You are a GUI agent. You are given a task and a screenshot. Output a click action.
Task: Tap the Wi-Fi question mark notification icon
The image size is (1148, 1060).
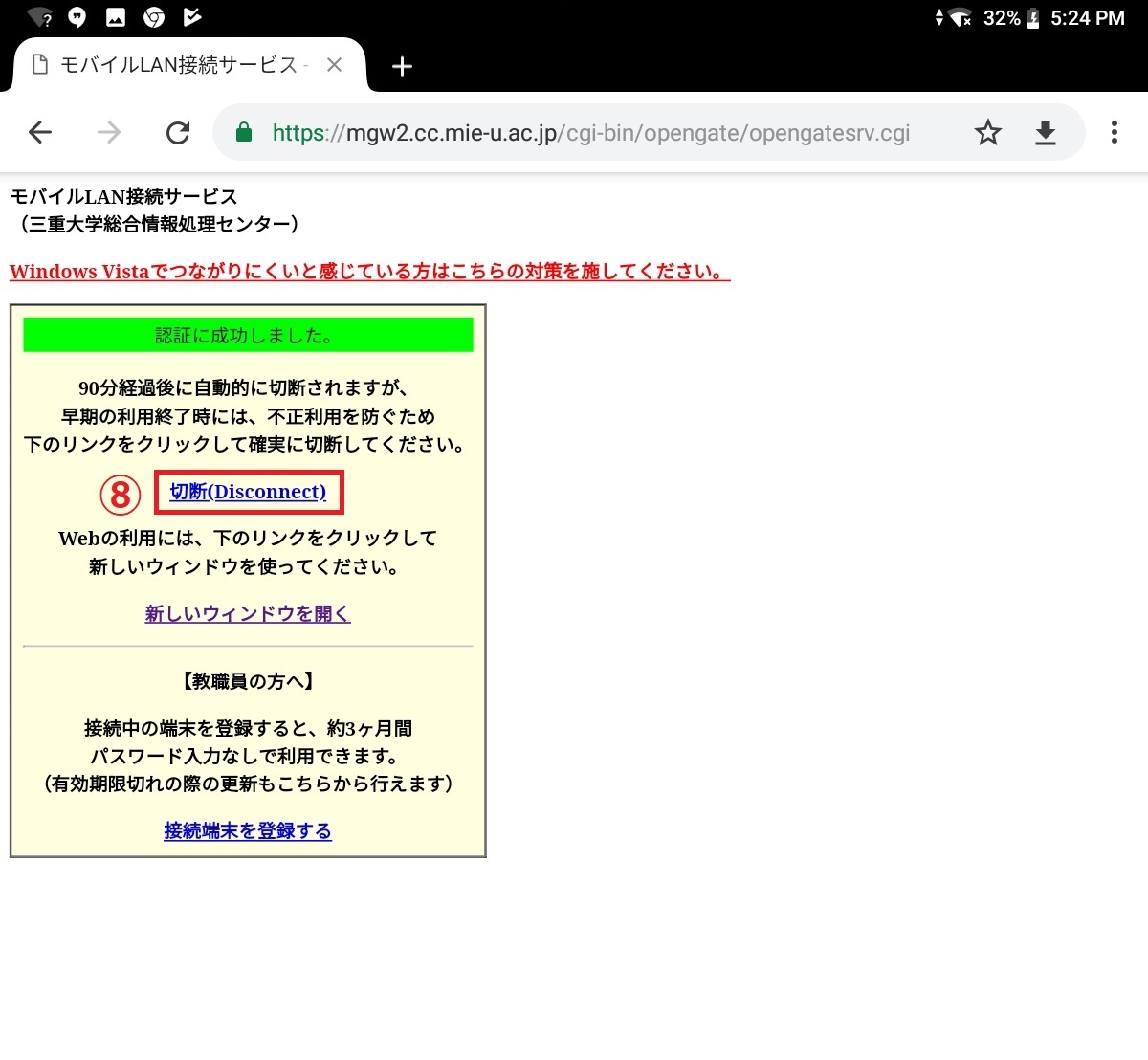pyautogui.click(x=40, y=17)
